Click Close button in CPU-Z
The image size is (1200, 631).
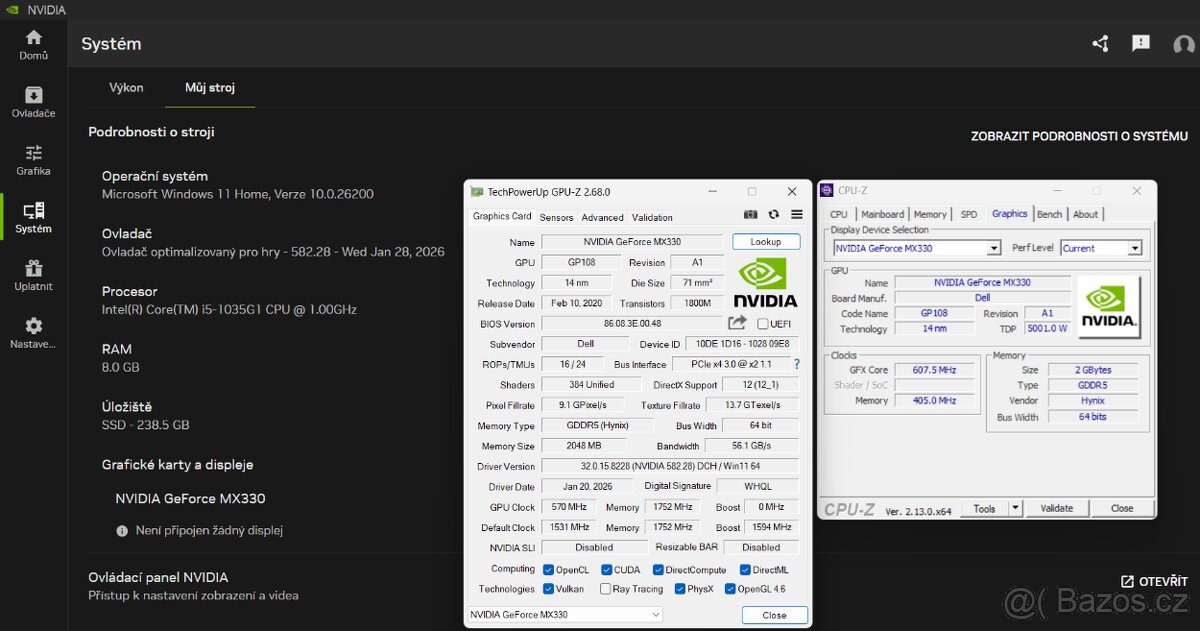(1122, 508)
